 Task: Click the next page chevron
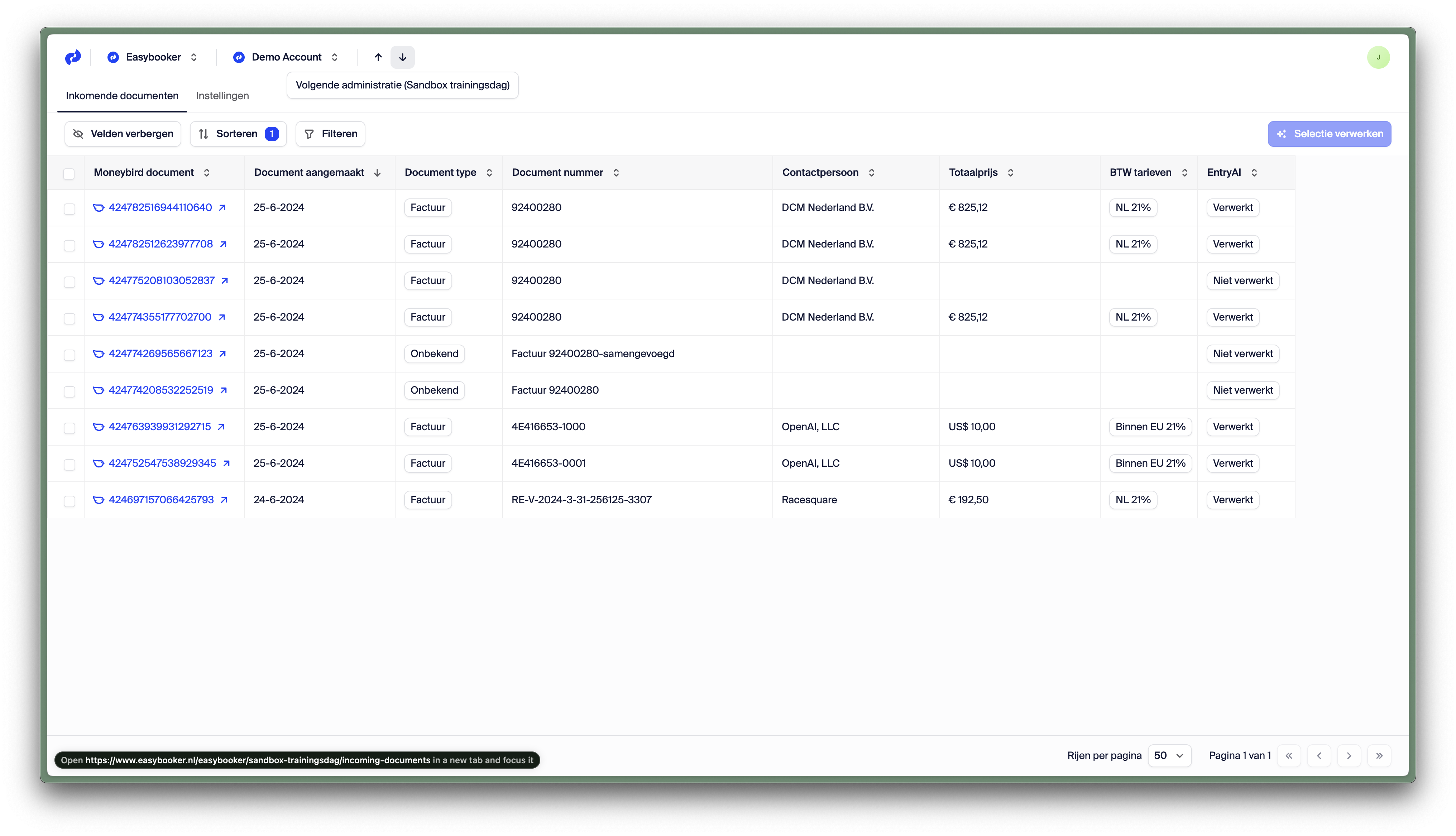click(x=1349, y=756)
